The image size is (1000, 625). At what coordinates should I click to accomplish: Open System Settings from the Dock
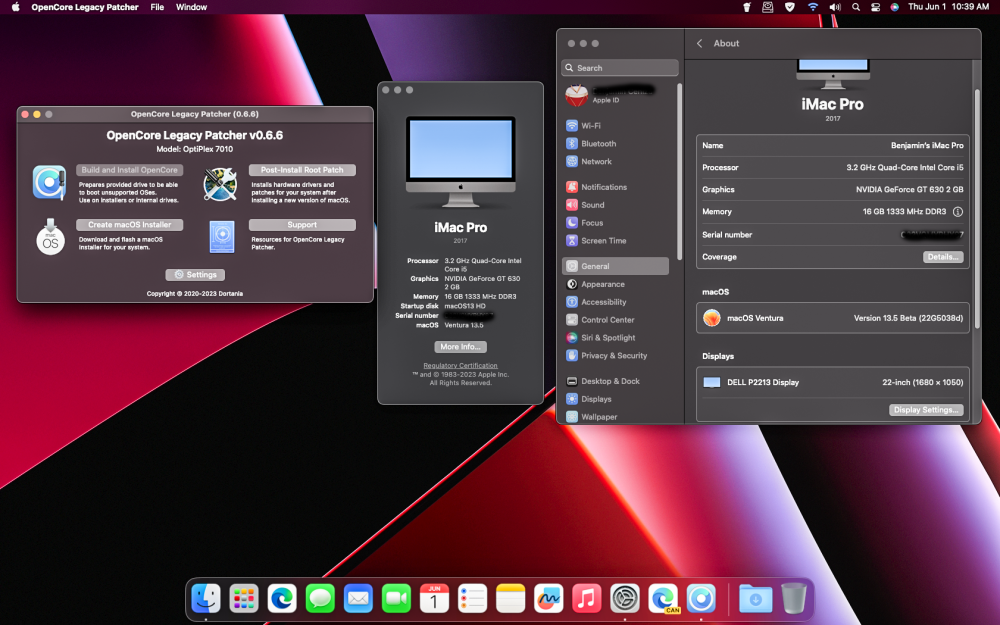[x=625, y=599]
